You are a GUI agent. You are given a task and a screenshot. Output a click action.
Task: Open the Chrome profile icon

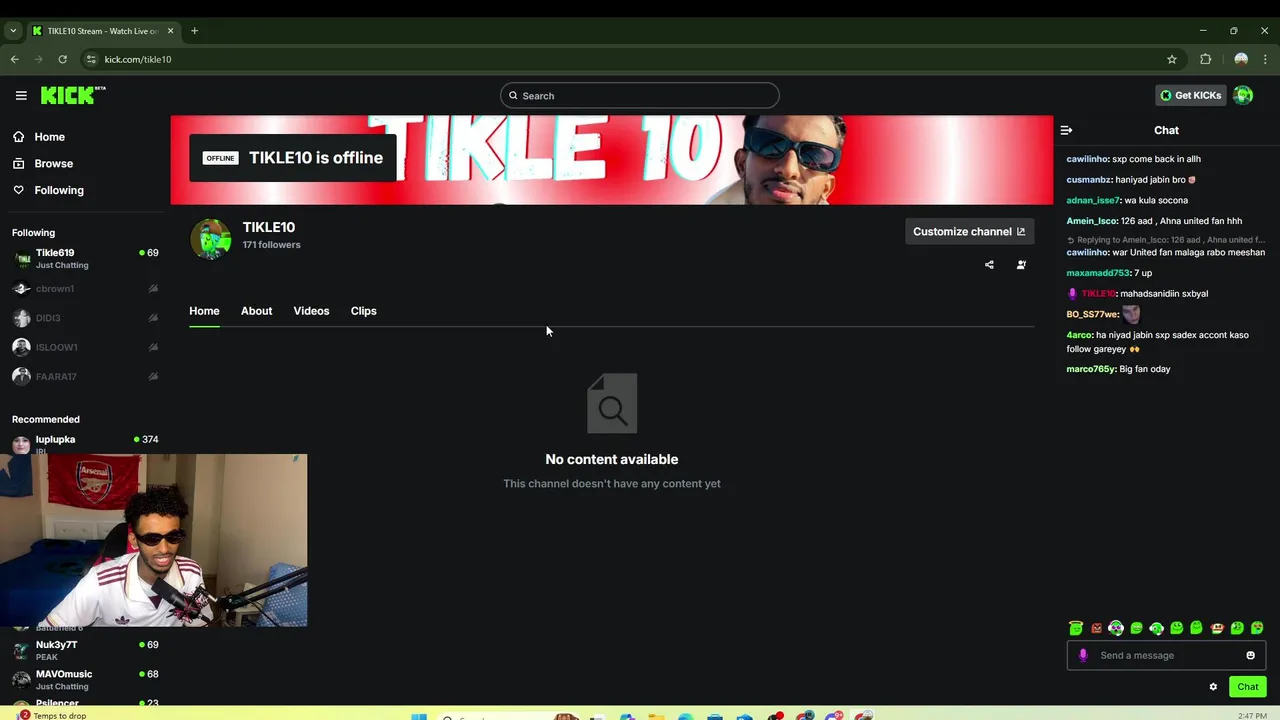1241,59
